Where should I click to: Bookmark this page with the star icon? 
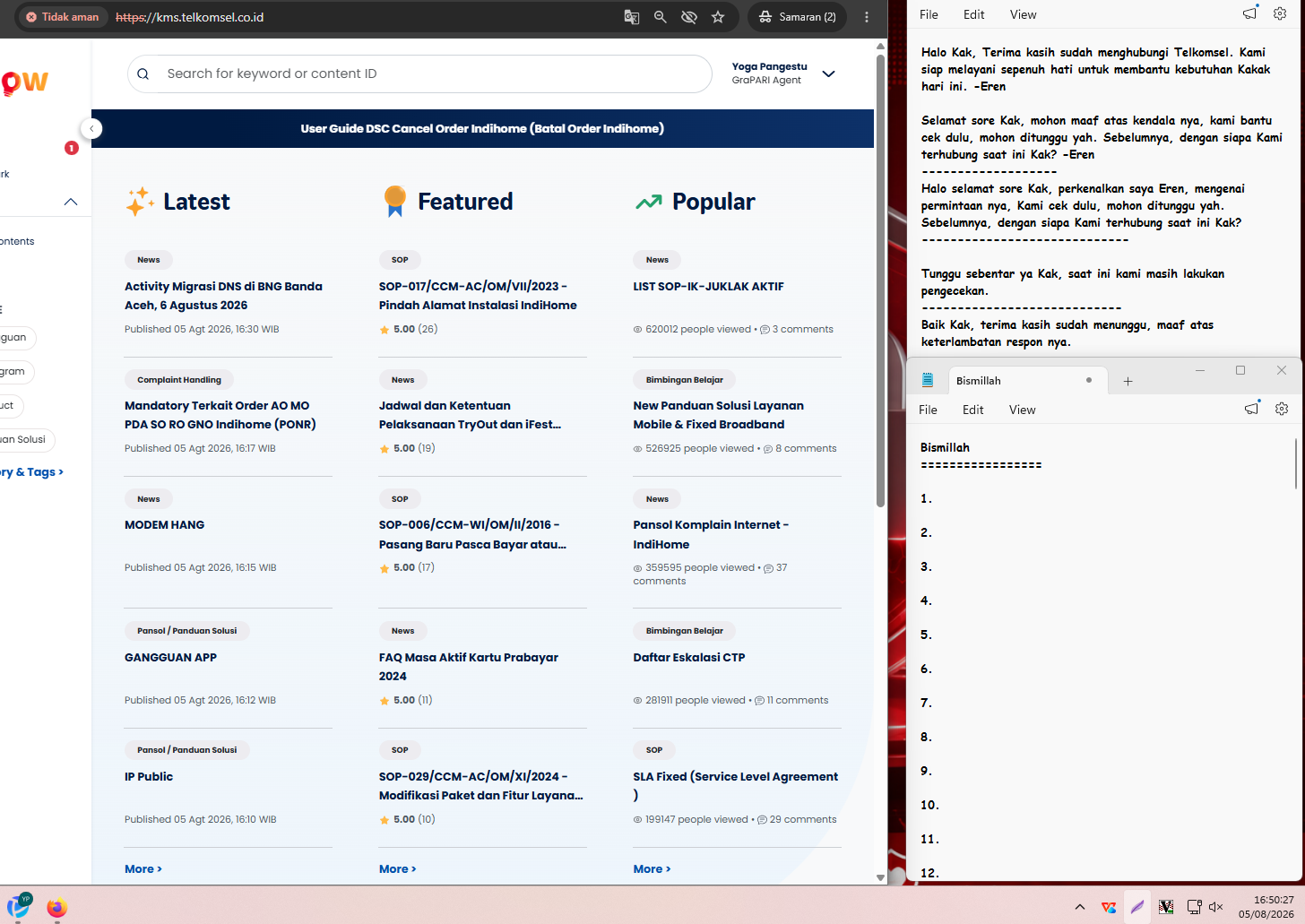pos(718,17)
